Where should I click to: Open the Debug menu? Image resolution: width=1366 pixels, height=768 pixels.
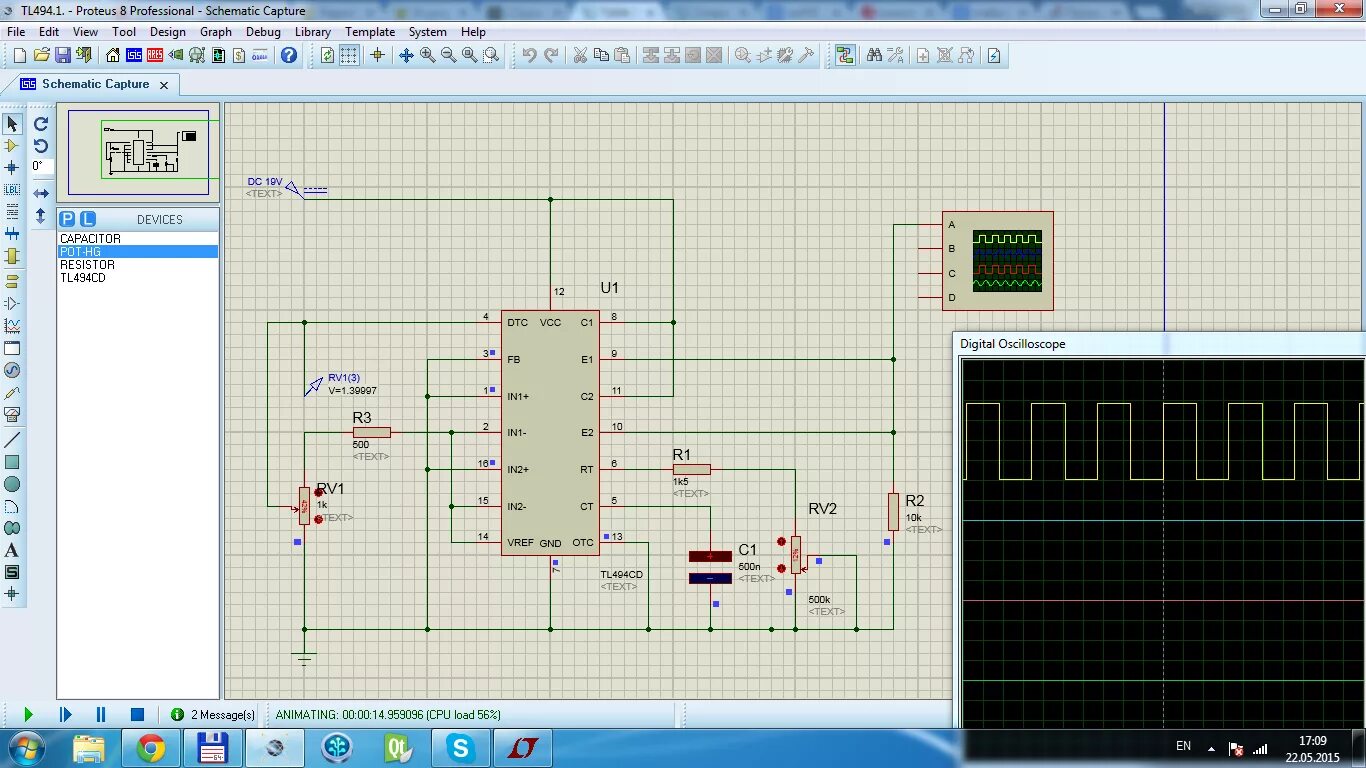click(263, 32)
